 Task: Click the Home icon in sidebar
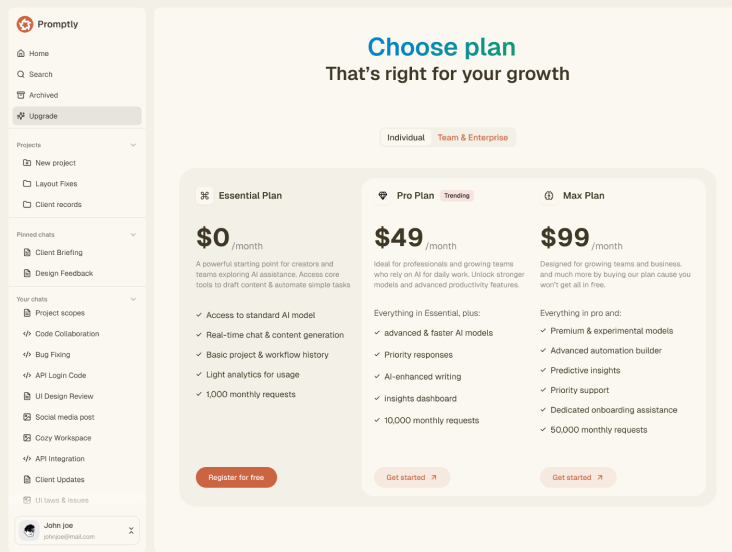point(21,53)
